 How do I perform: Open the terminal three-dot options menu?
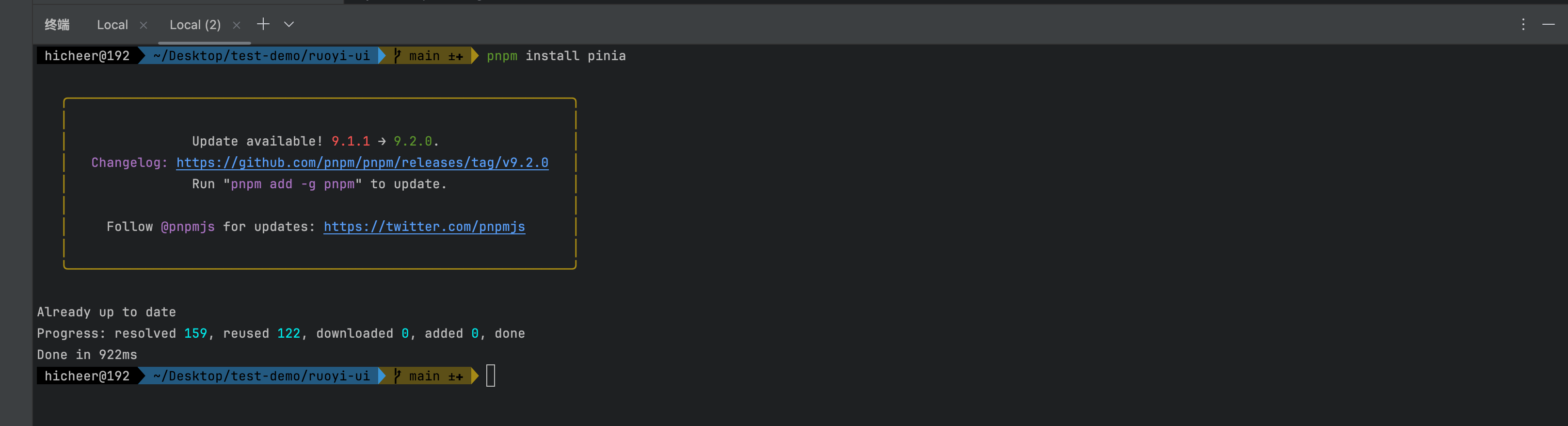1523,24
